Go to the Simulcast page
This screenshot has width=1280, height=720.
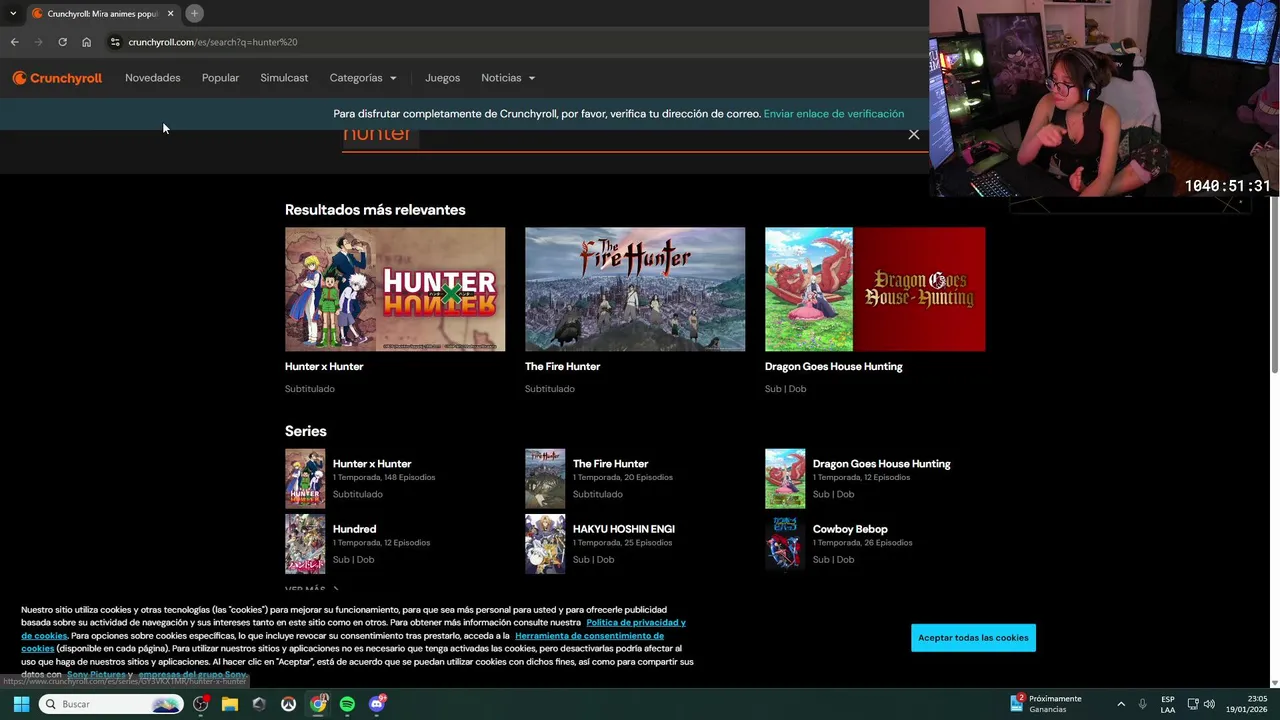[284, 78]
